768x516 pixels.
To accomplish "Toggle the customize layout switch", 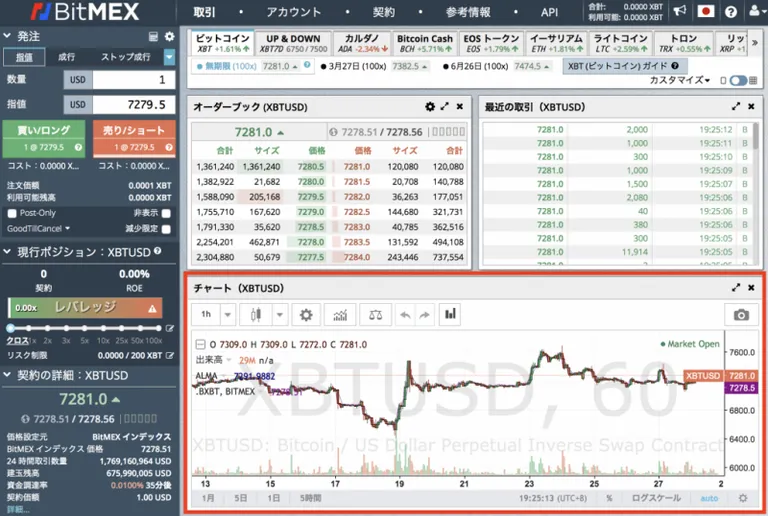I will click(738, 80).
